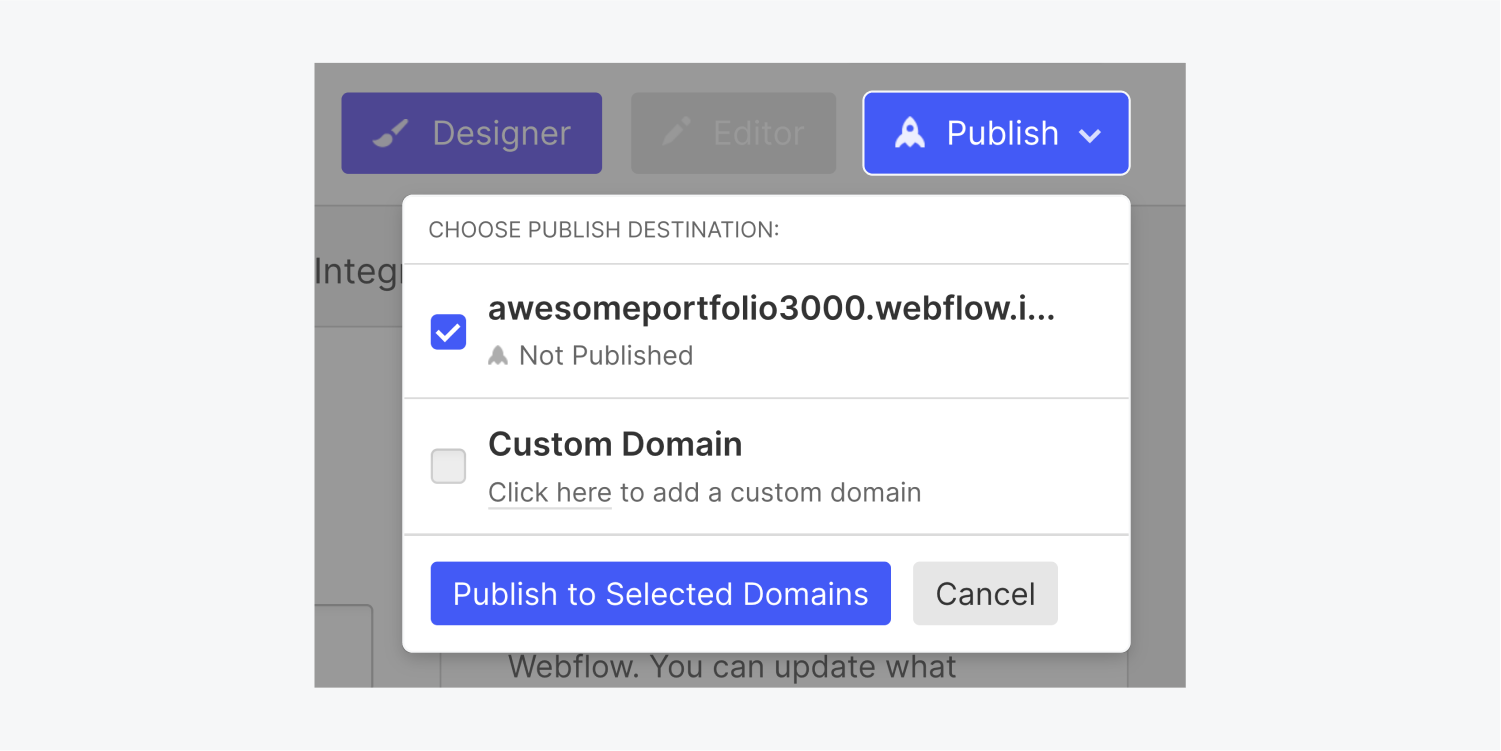
Task: Publish to Selected Domains
Action: coord(659,593)
